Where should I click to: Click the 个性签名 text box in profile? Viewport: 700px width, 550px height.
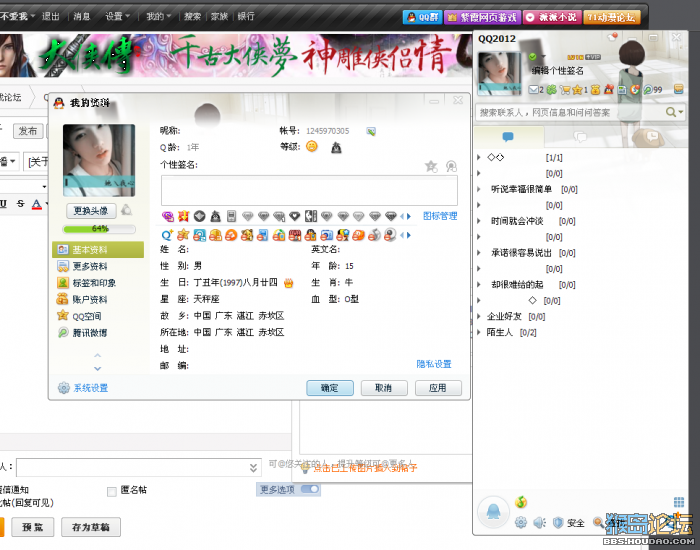(x=309, y=191)
